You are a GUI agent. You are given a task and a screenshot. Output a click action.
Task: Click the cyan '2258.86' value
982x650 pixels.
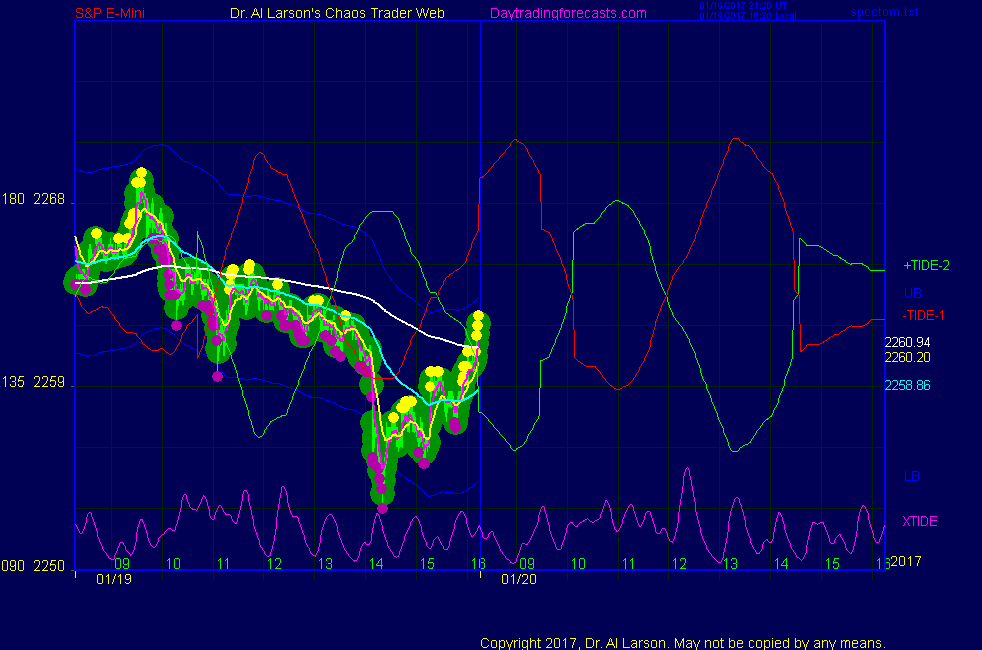pos(907,386)
